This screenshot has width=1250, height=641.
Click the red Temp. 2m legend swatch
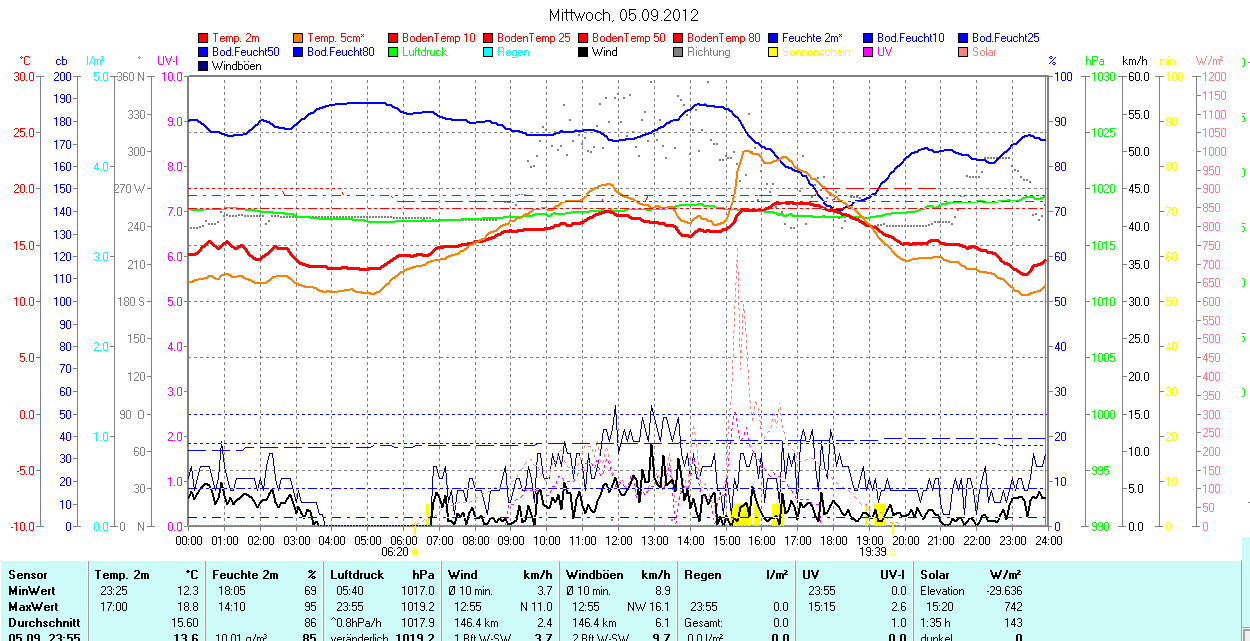204,38
